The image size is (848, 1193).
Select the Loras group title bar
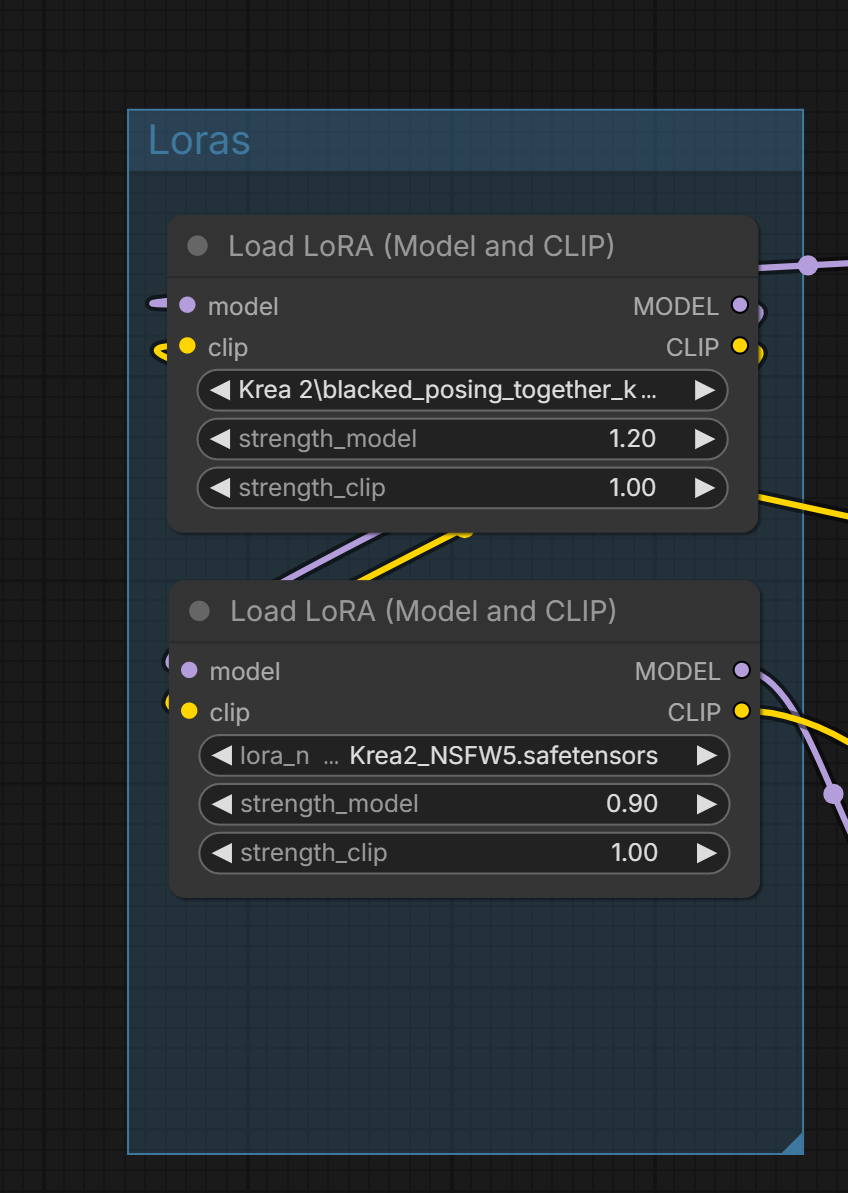465,141
